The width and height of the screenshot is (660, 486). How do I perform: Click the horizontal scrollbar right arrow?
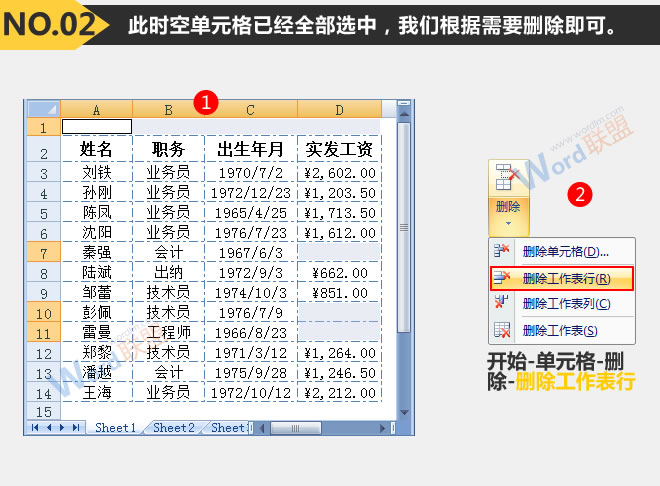(382, 428)
